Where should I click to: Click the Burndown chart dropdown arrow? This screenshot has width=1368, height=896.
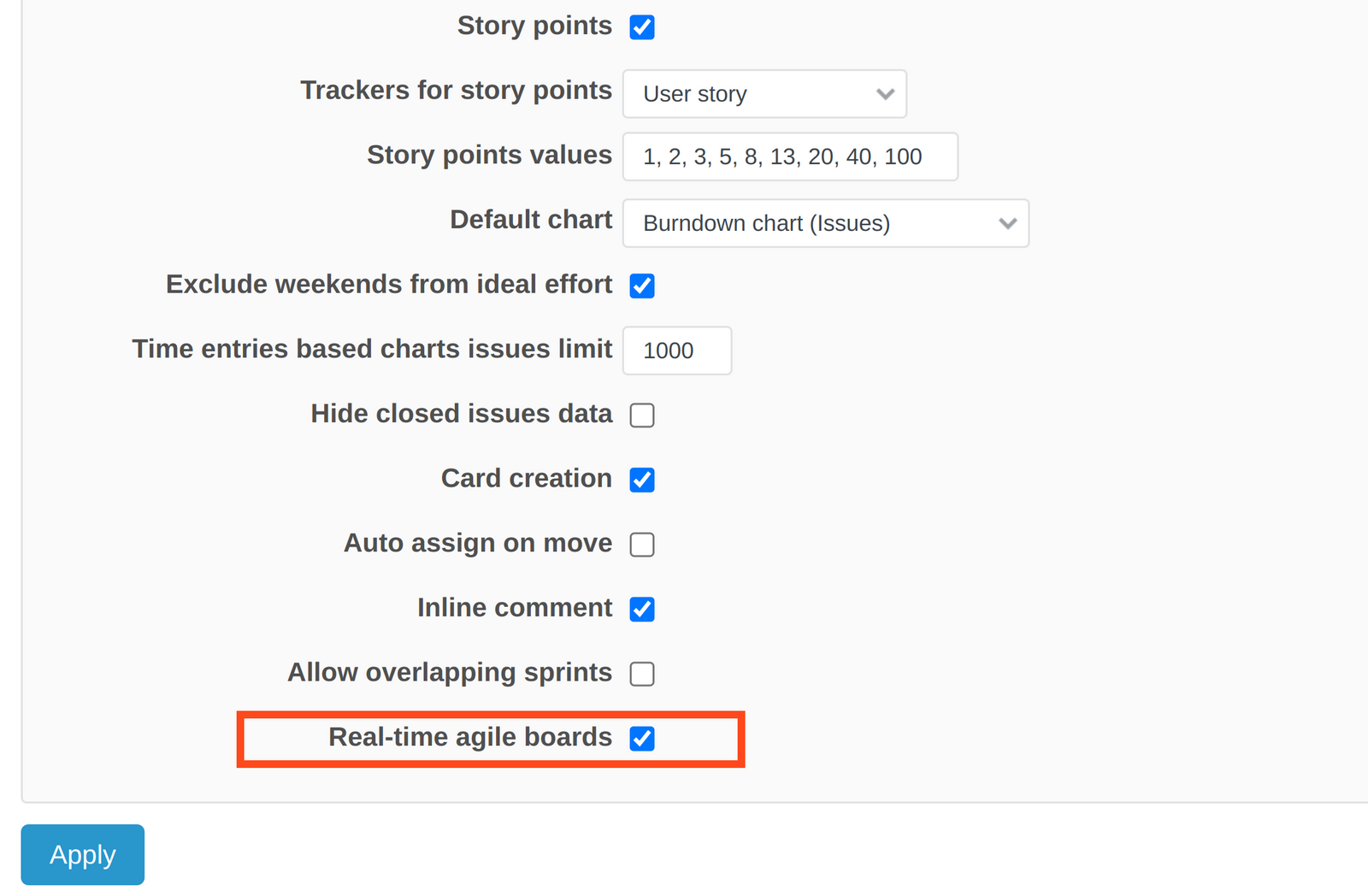click(x=1007, y=223)
